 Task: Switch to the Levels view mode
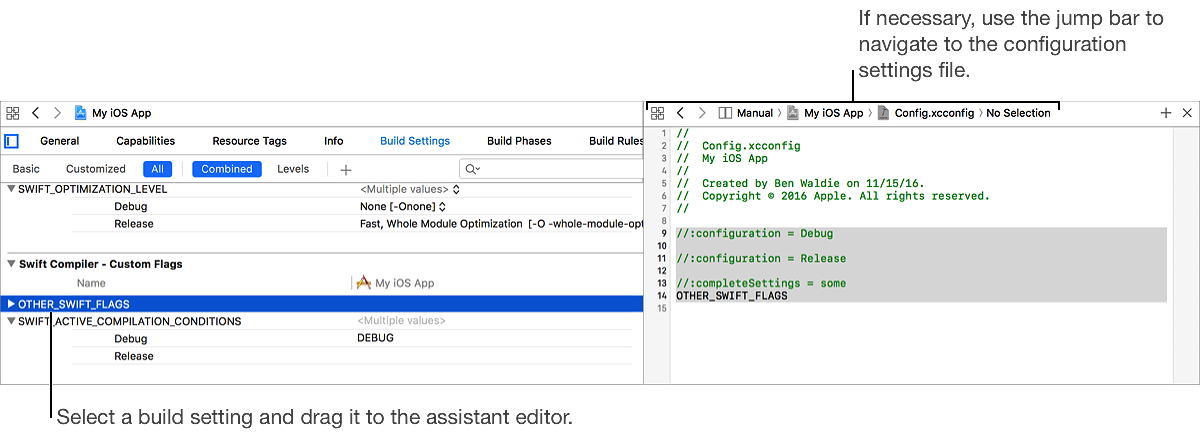(293, 169)
